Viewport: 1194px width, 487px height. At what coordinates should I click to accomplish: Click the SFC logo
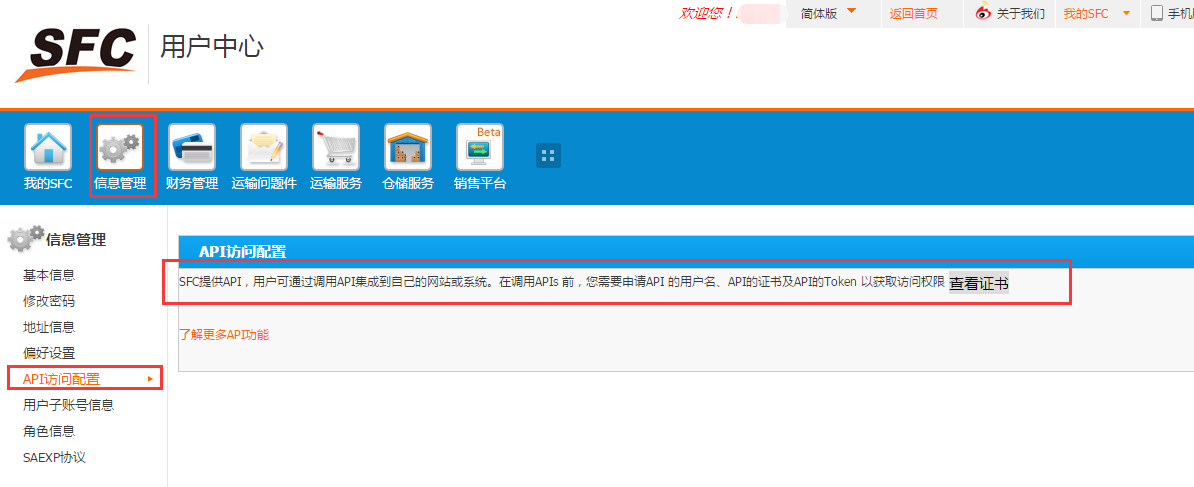(x=76, y=52)
